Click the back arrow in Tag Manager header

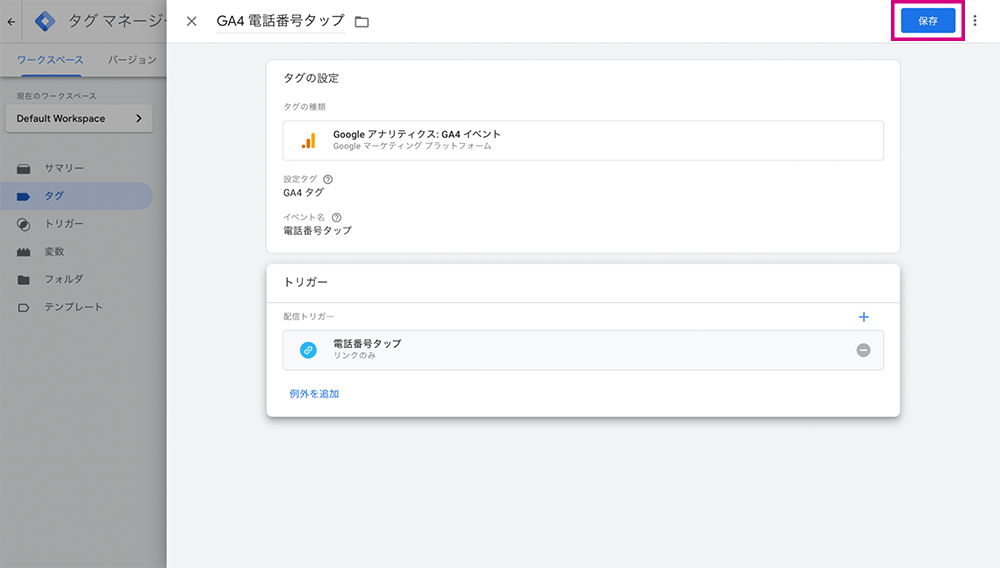[x=11, y=22]
